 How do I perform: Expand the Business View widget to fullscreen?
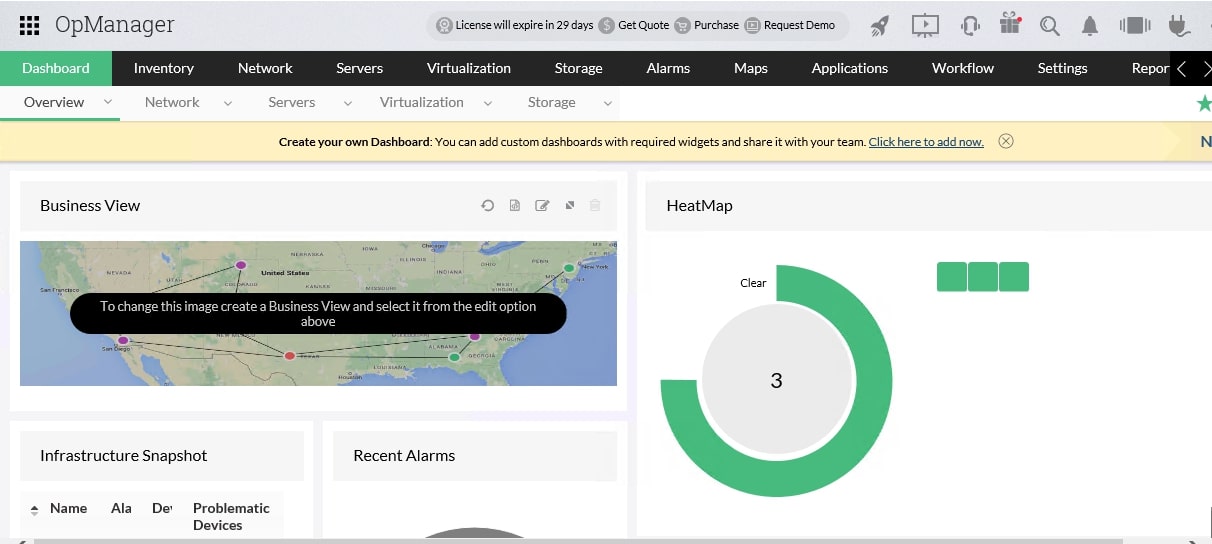(569, 205)
